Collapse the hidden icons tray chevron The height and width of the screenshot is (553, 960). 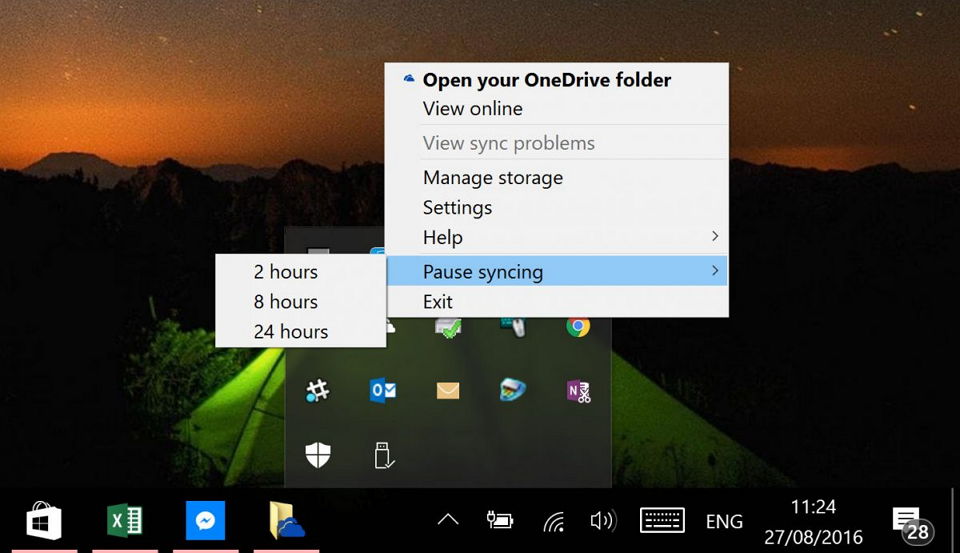448,521
